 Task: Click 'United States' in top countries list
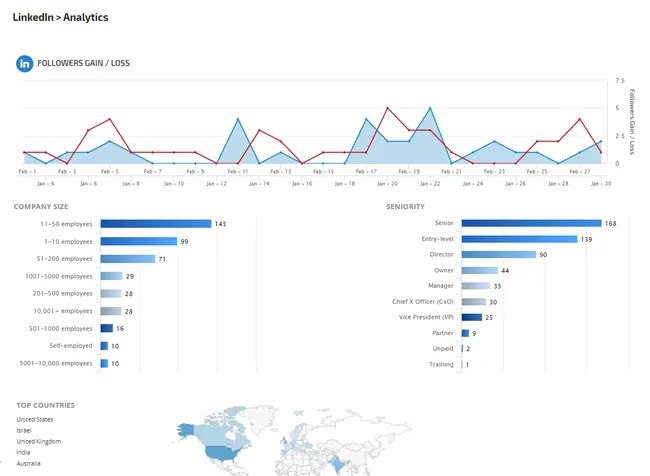click(35, 419)
